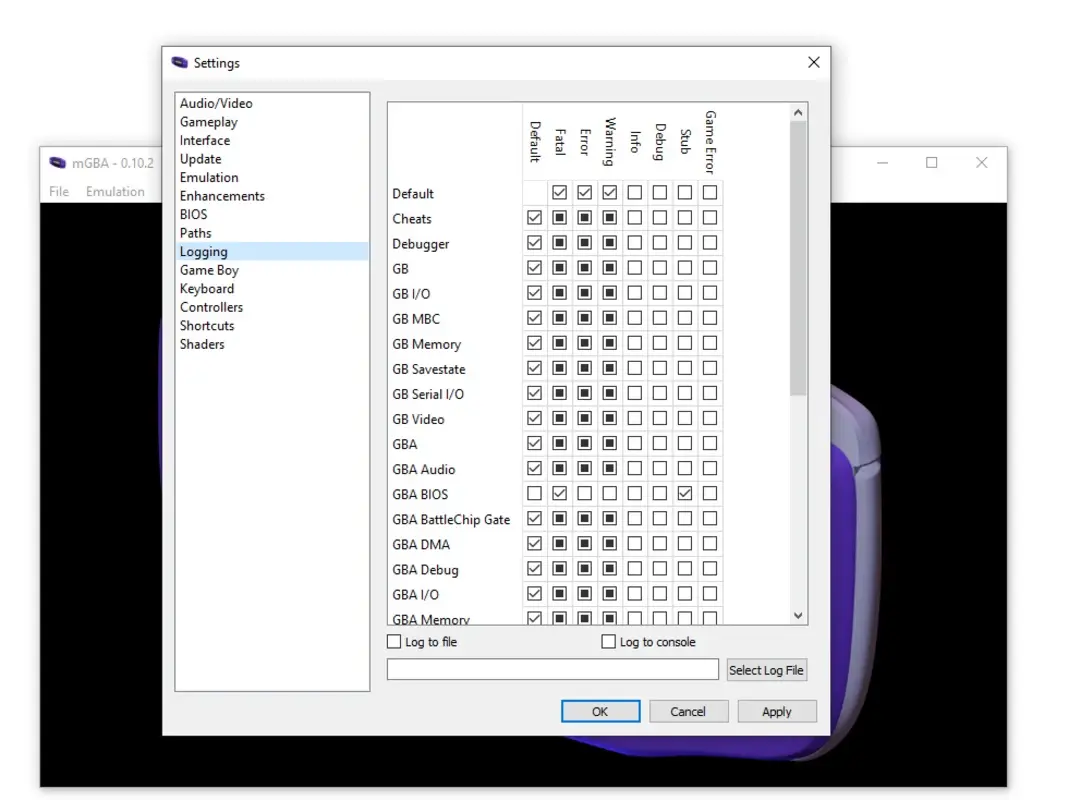
Task: Enable Info logging for the Default category
Action: tap(634, 192)
